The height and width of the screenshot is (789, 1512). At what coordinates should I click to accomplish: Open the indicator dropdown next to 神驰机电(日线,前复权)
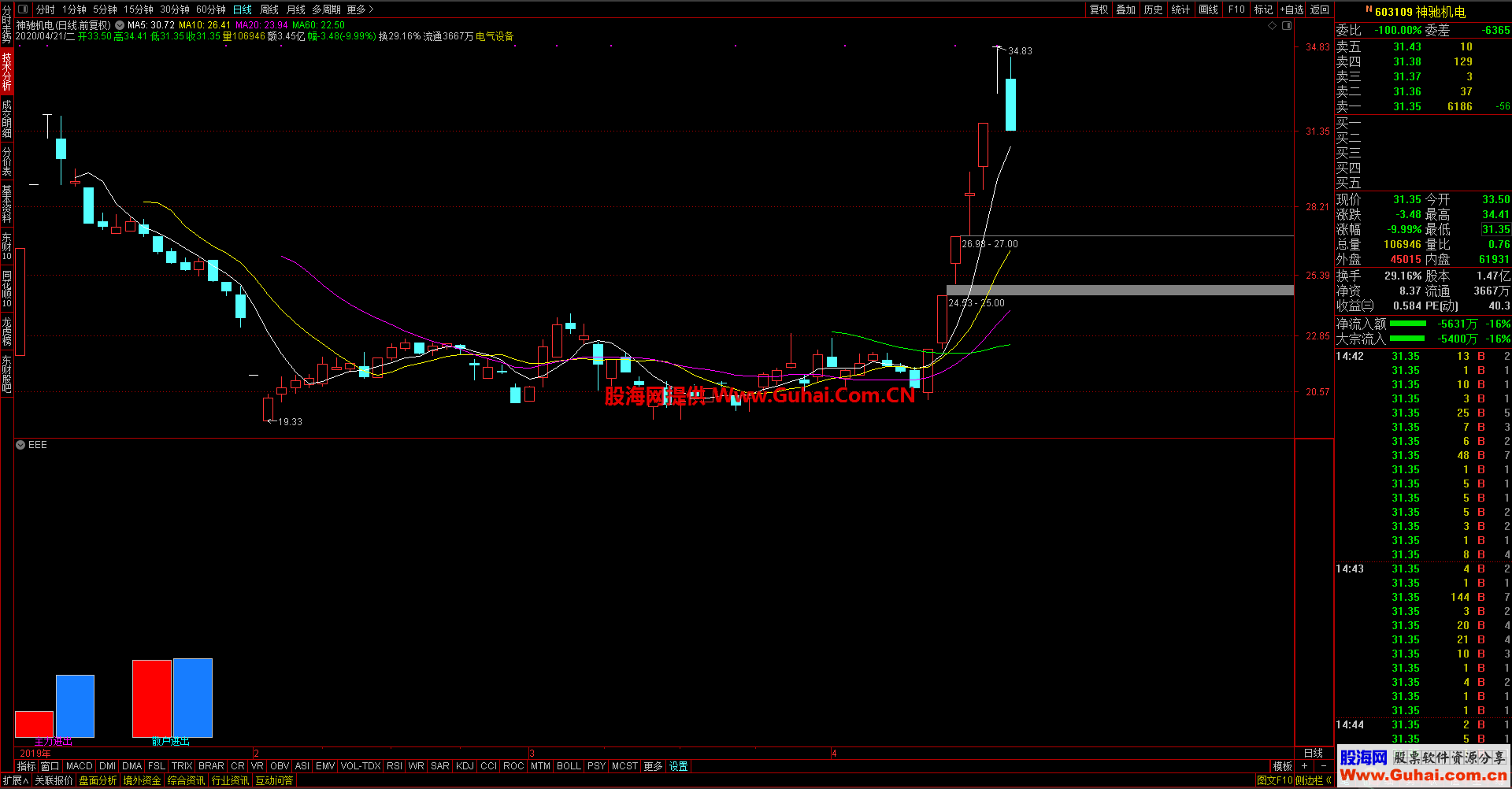point(120,25)
